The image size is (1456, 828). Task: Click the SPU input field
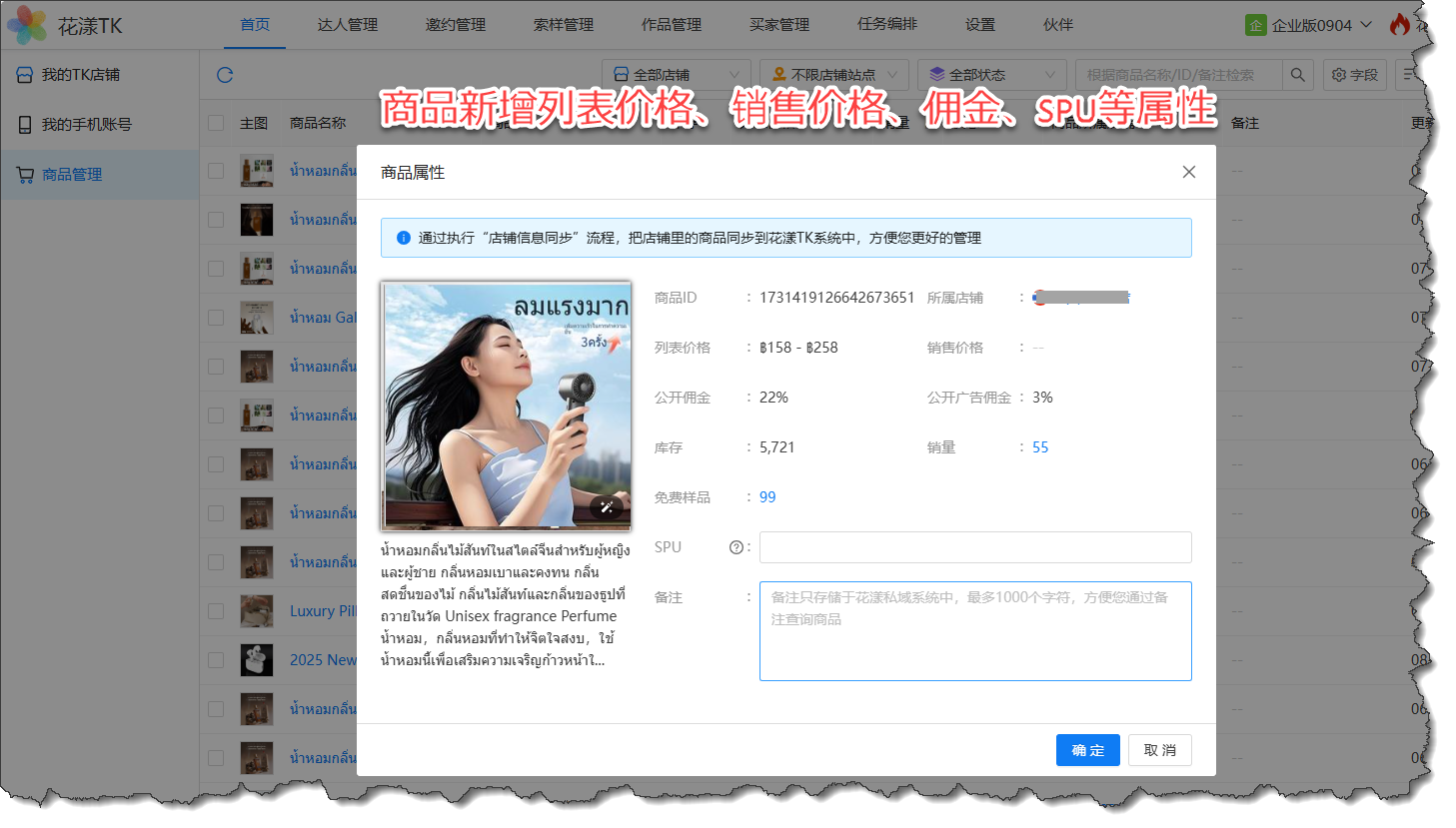pos(974,547)
